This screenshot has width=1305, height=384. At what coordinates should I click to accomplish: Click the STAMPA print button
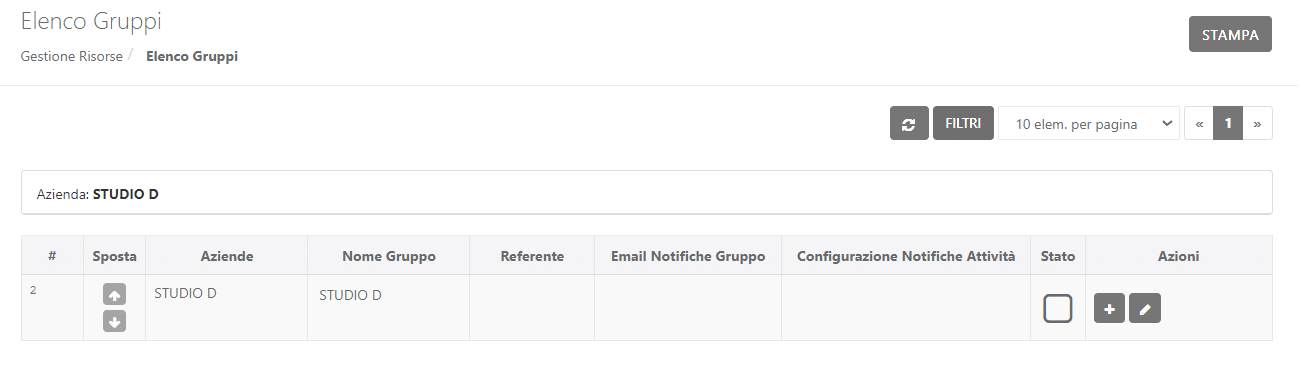1230,33
